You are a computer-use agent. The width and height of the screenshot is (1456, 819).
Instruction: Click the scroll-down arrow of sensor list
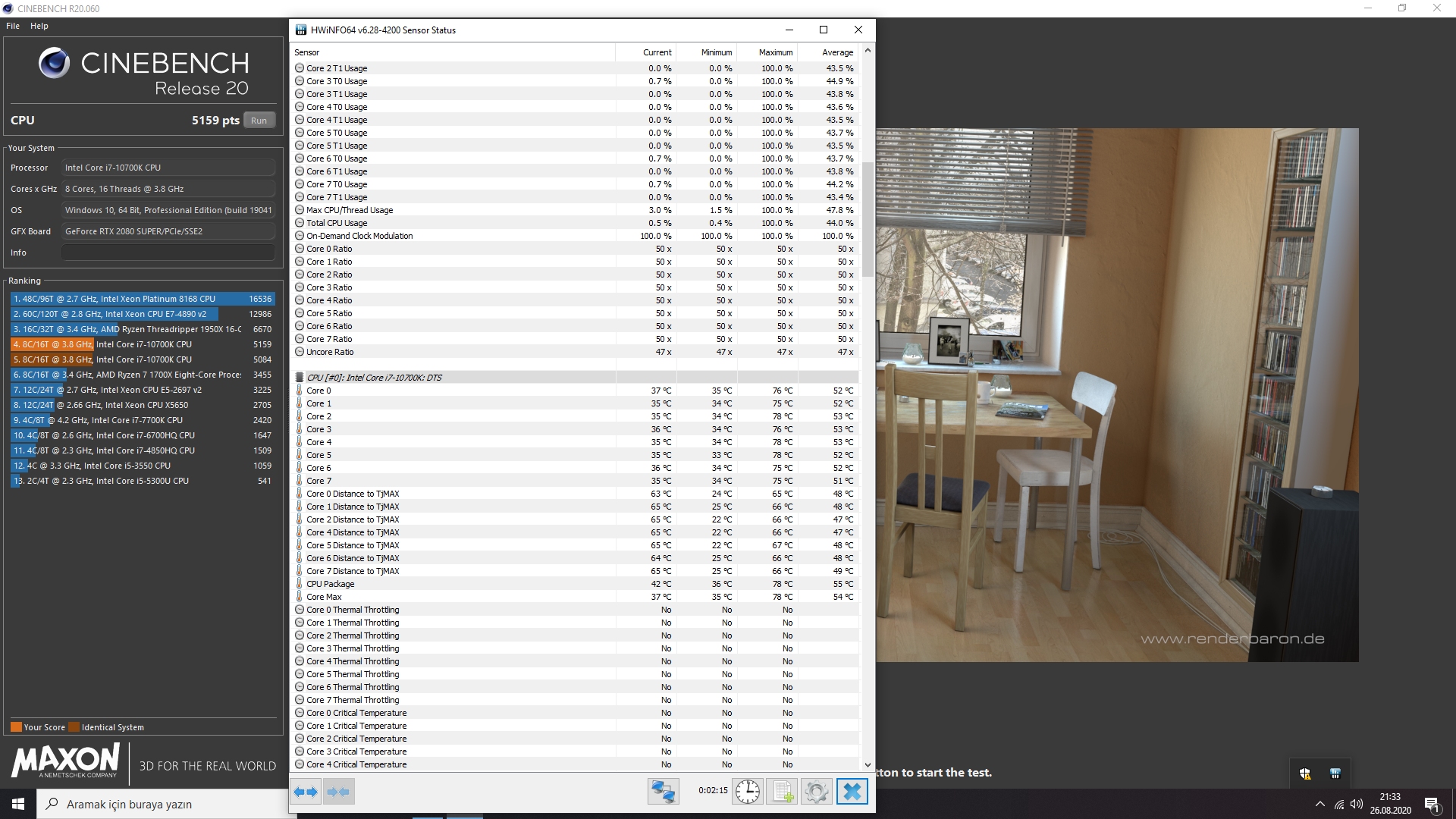click(868, 765)
